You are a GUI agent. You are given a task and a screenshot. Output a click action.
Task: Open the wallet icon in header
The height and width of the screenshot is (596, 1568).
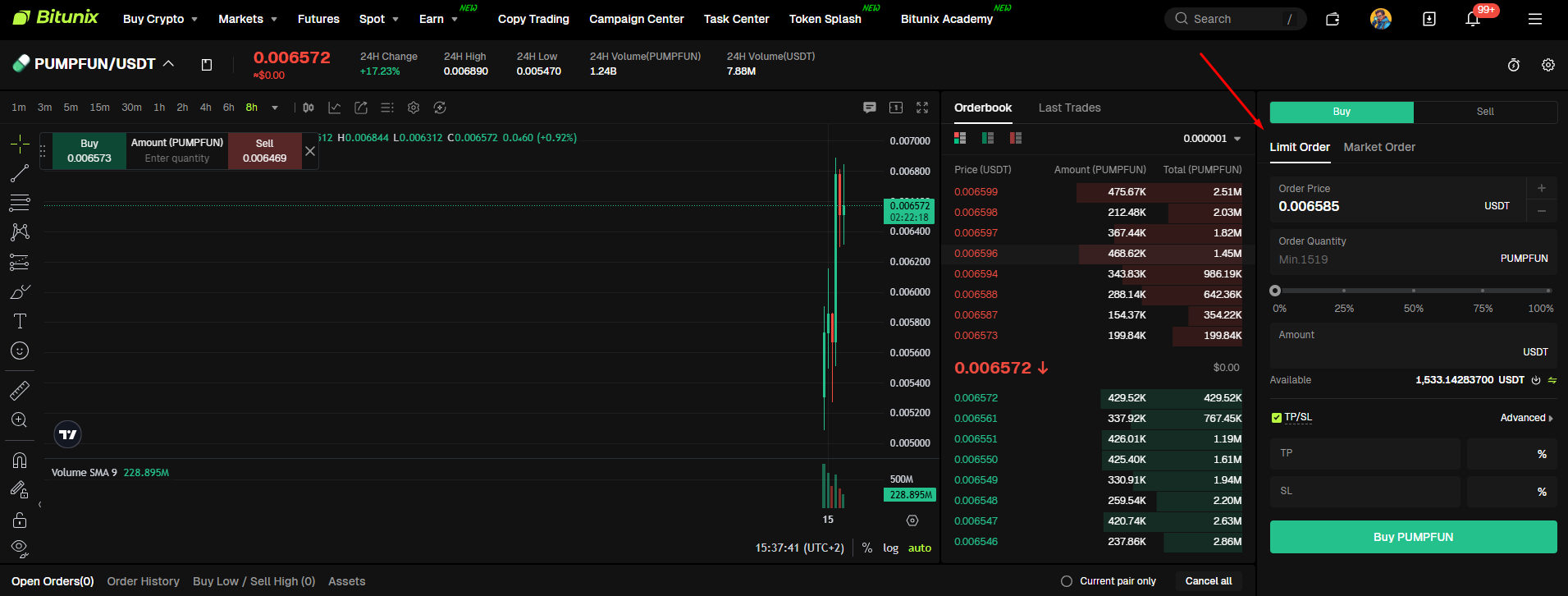pyautogui.click(x=1333, y=19)
